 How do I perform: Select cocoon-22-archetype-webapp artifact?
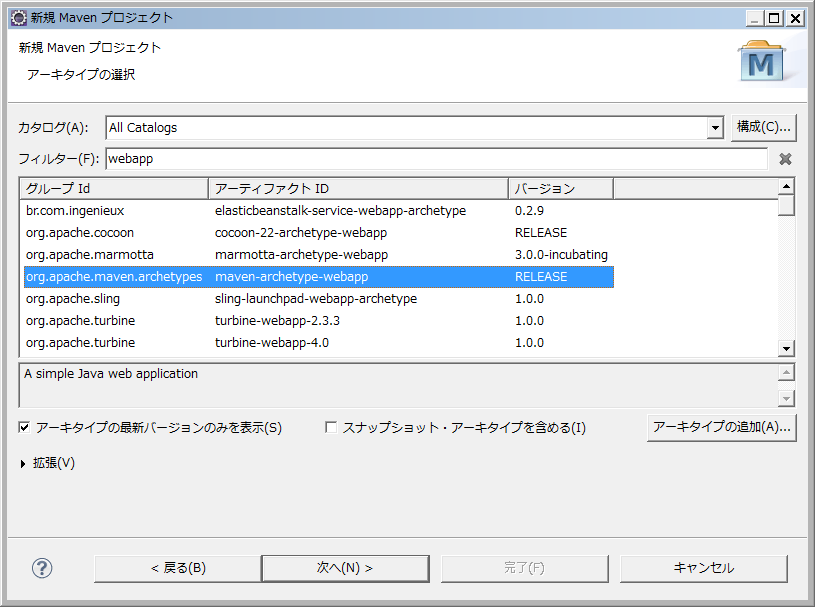click(301, 233)
